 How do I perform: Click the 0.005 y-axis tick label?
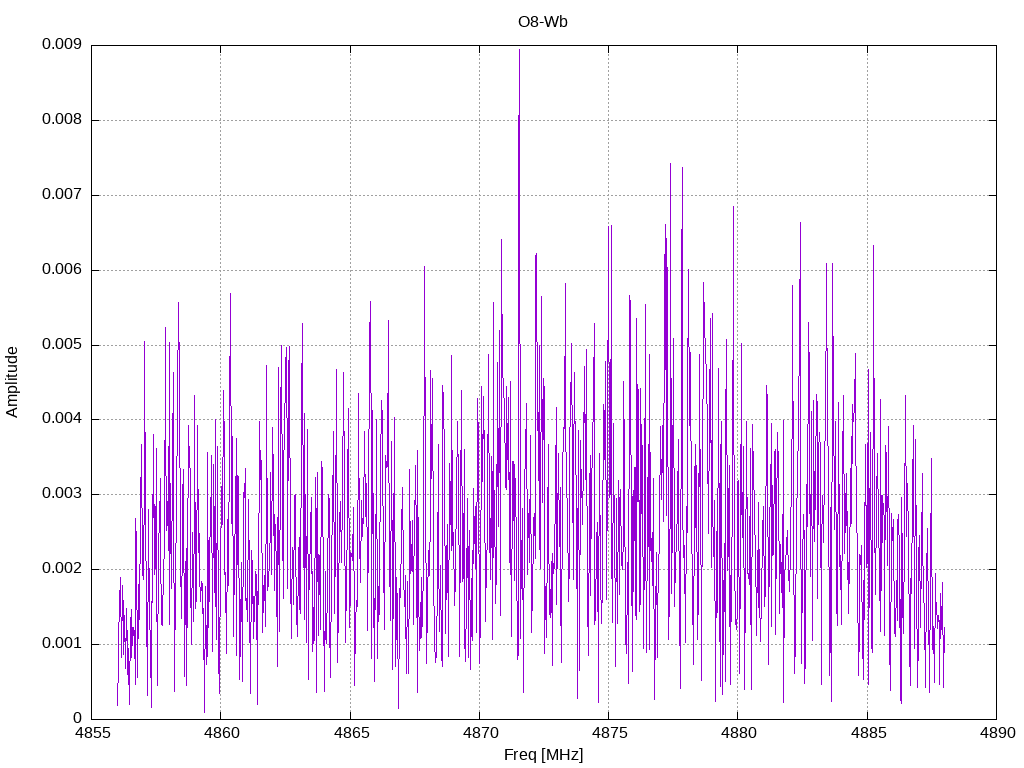(62, 345)
